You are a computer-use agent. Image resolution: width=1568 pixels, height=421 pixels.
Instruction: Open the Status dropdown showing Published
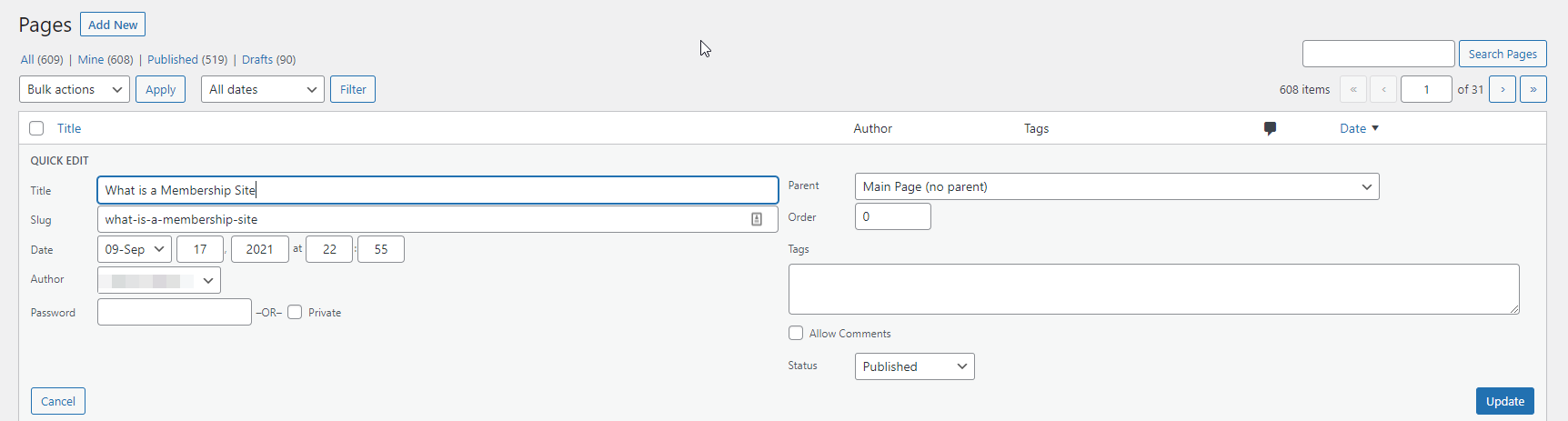tap(914, 366)
